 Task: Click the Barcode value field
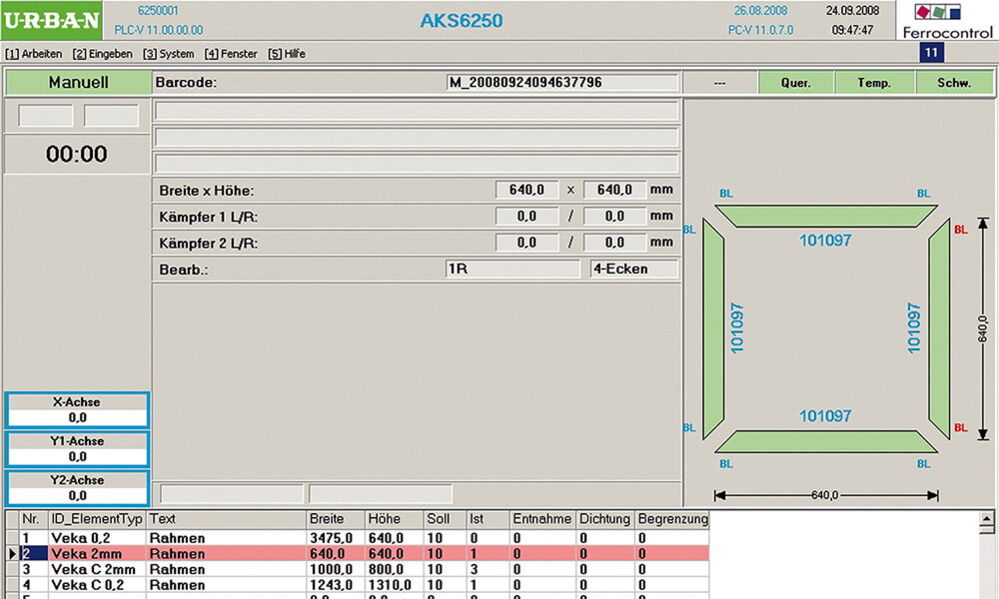pos(562,83)
